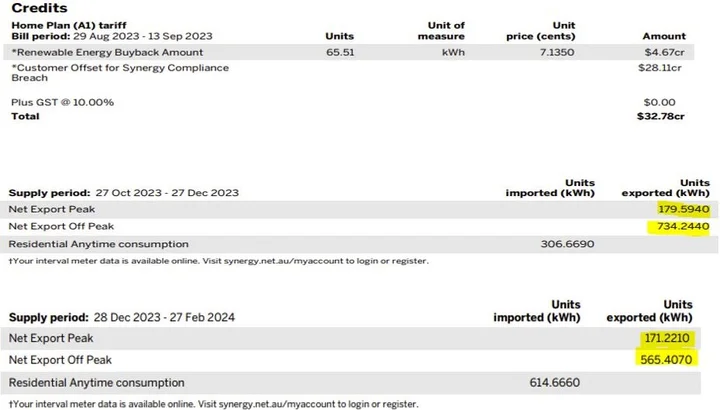Viewport: 720px width, 410px height.
Task: Click the highlighted 179.5940 exported value
Action: pos(681,209)
